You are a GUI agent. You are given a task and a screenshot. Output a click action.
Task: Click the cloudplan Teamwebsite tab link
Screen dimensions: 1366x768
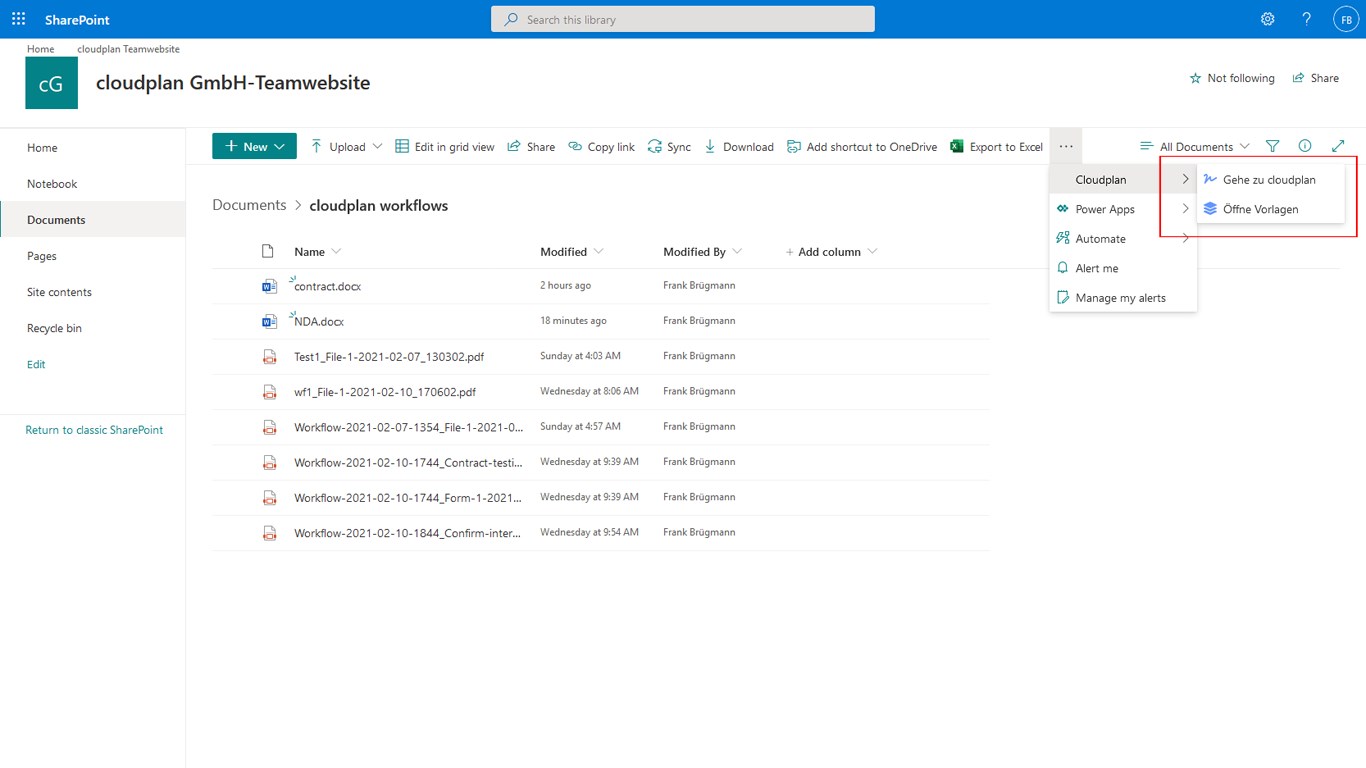click(128, 49)
